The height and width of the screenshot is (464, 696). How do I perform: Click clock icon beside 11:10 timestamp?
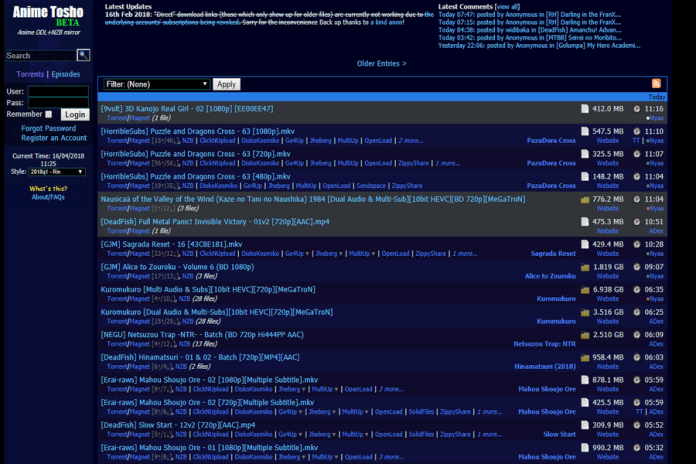point(637,131)
